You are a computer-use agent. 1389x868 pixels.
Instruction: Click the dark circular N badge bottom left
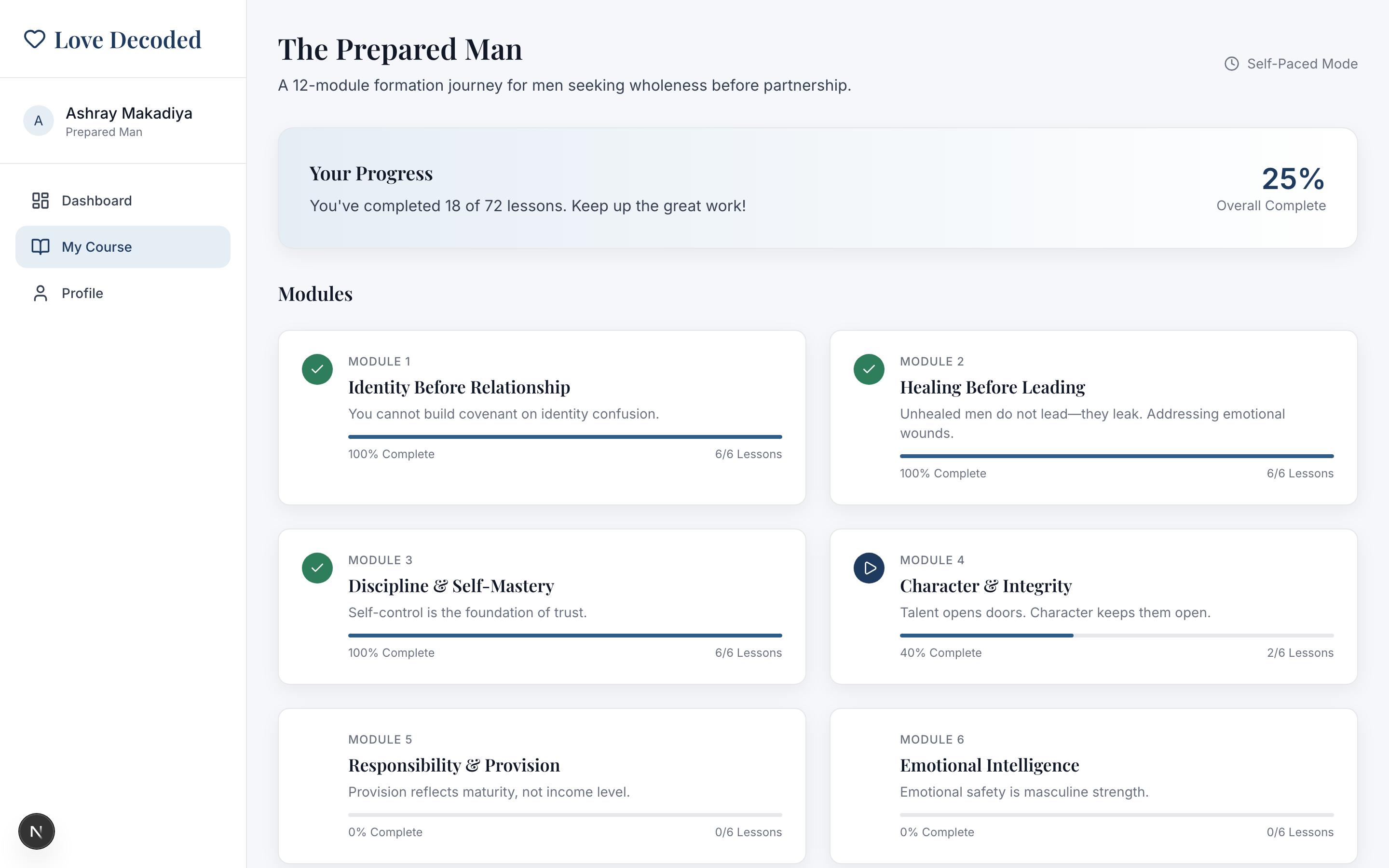point(36,831)
